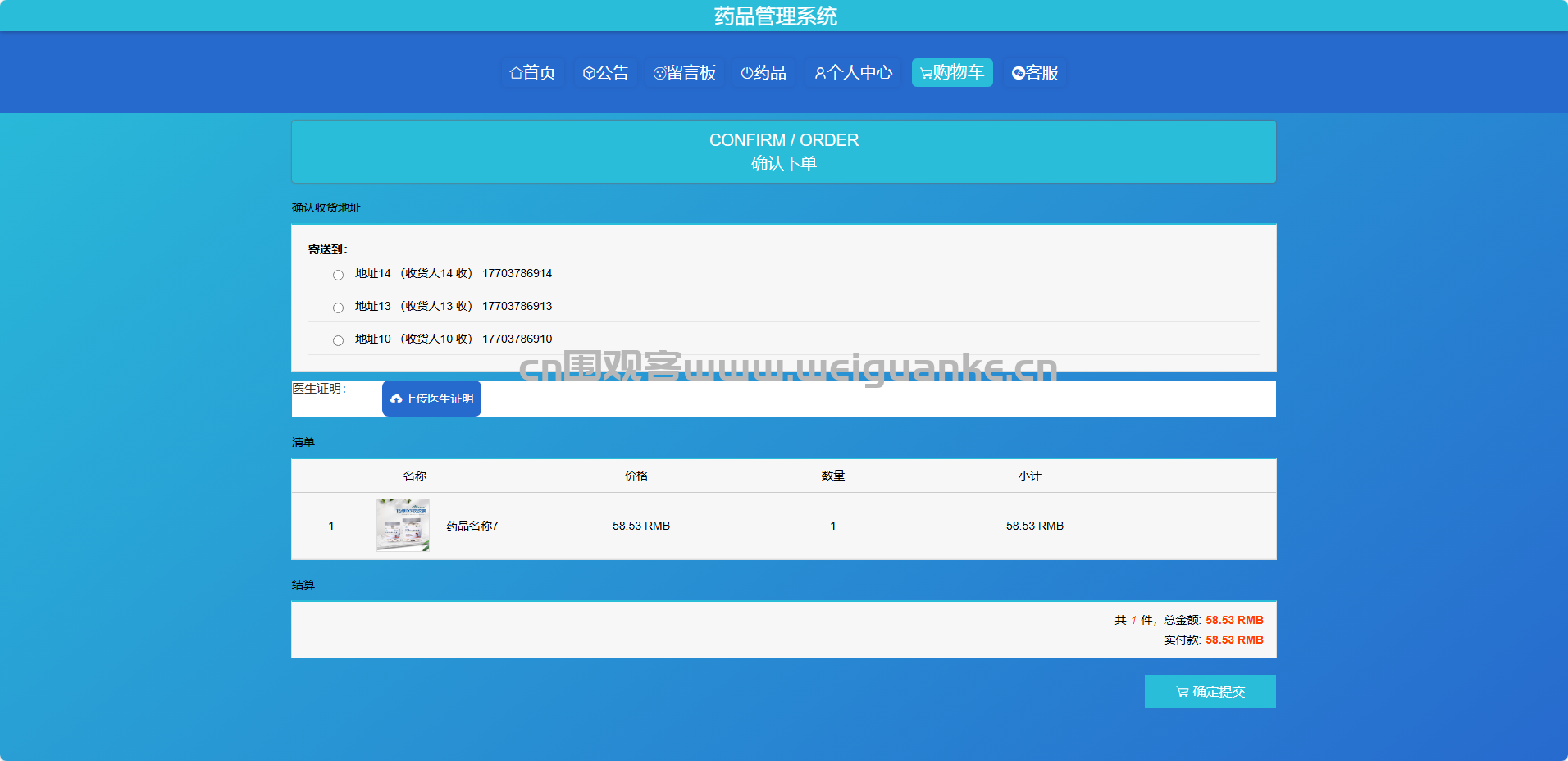Click the 药品名称7 product thumbnail
This screenshot has width=1568, height=761.
click(x=403, y=525)
